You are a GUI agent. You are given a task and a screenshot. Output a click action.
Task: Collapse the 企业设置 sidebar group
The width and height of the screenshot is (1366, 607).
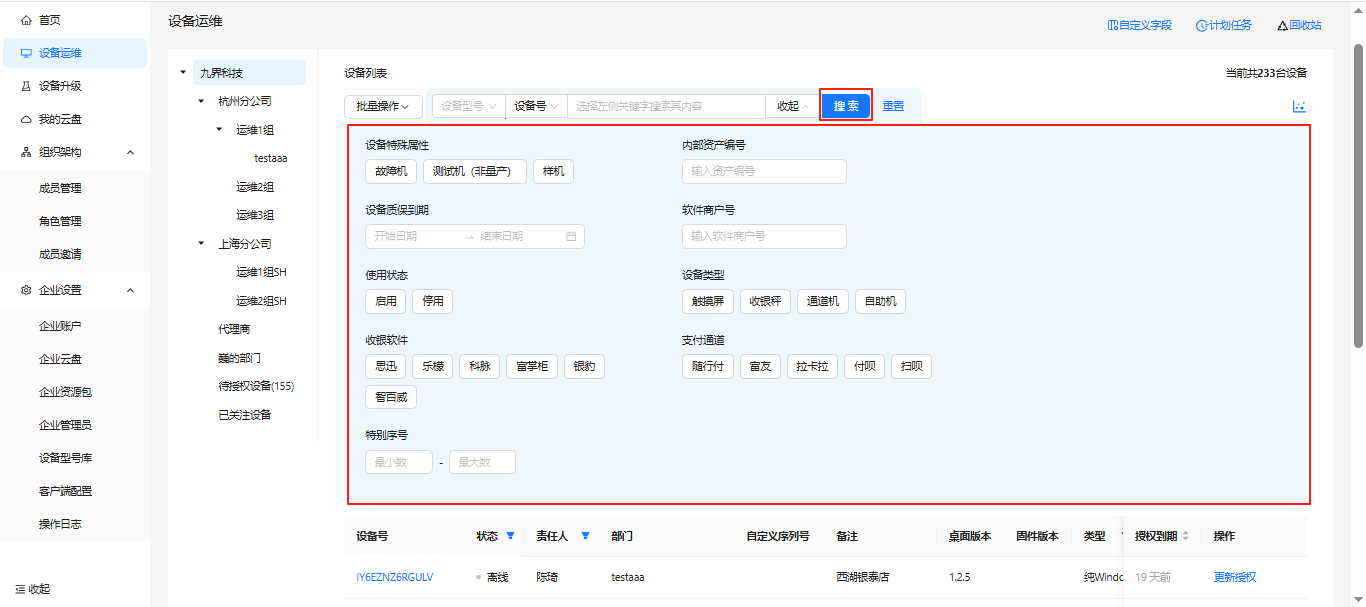click(130, 290)
